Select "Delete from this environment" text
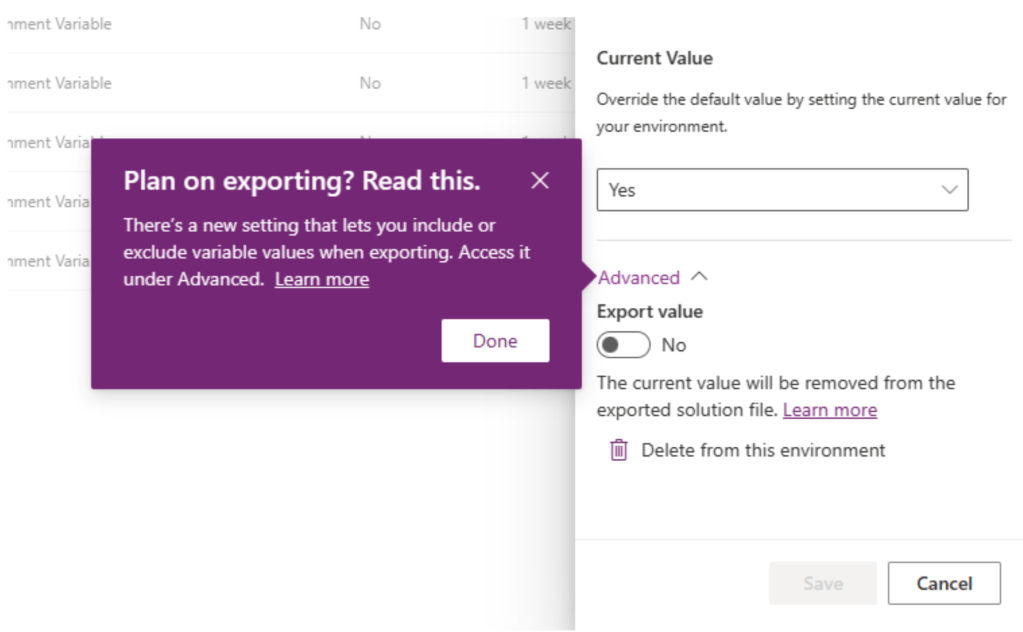The height and width of the screenshot is (632, 1023). tap(763, 450)
